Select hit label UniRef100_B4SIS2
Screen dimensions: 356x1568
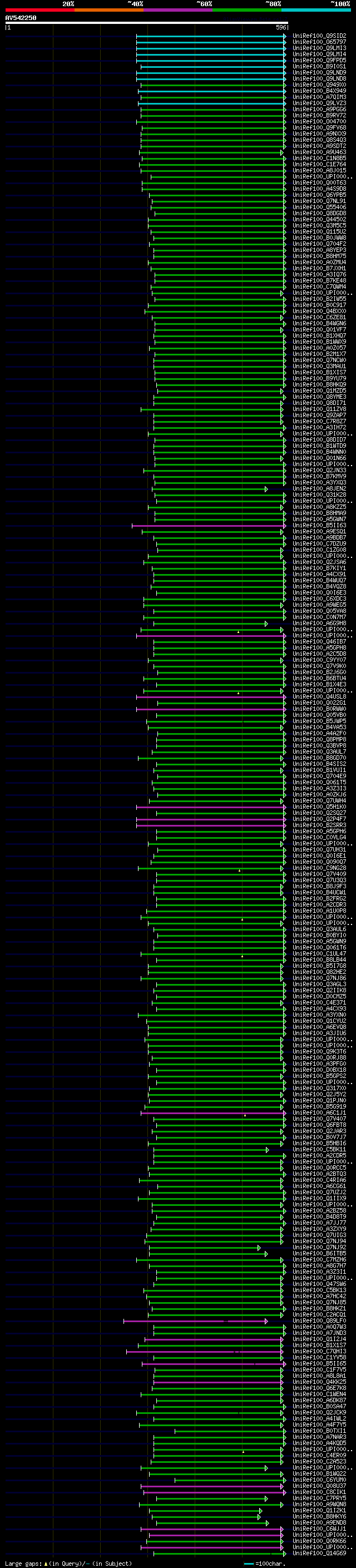pyautogui.click(x=319, y=764)
